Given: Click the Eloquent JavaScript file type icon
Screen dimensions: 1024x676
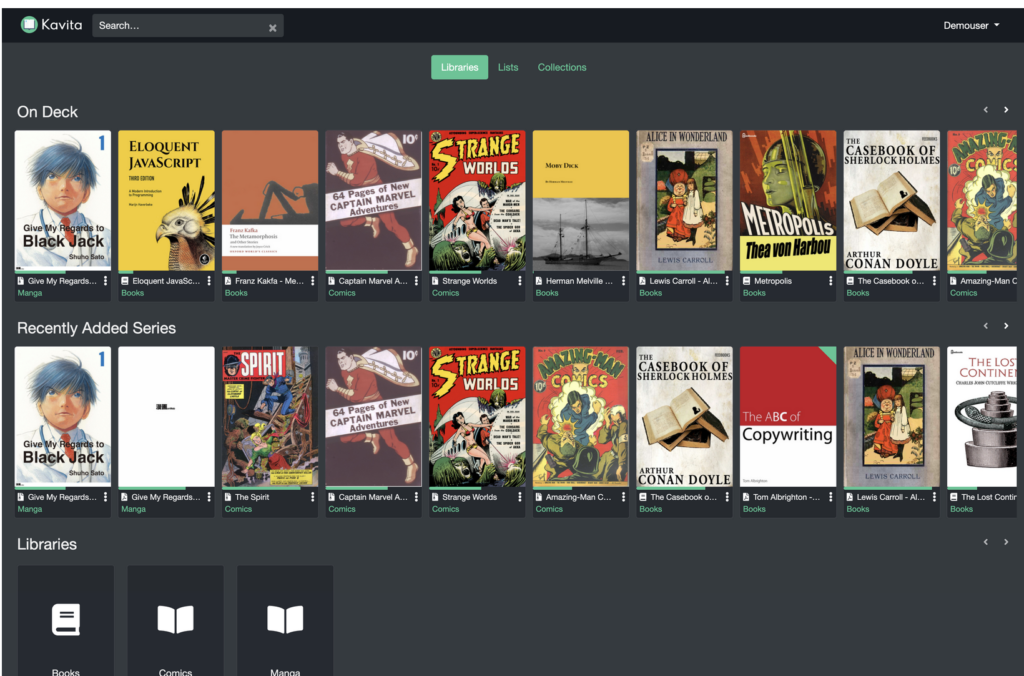Looking at the screenshot, I should click(x=125, y=281).
